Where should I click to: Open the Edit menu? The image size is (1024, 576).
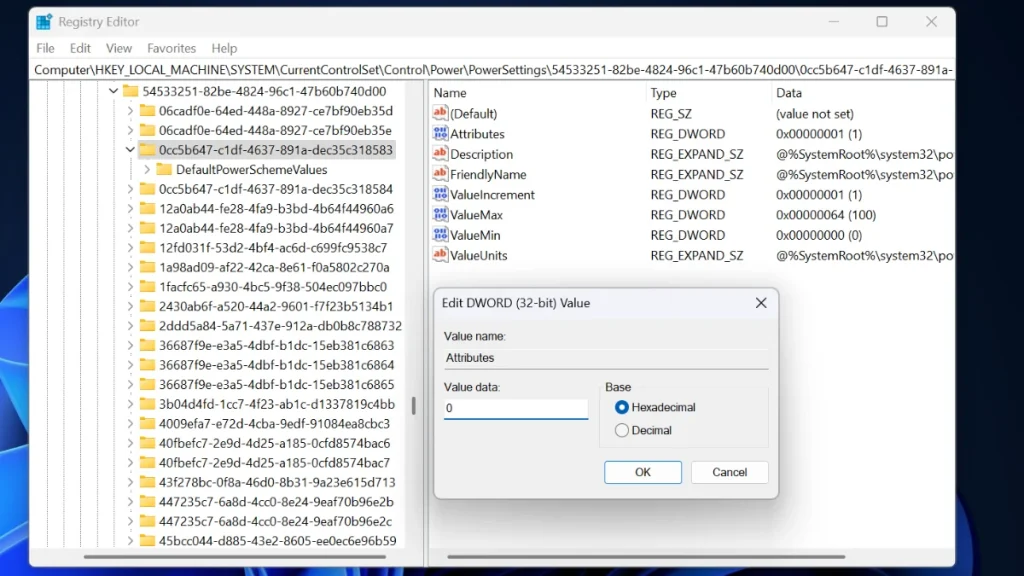pyautogui.click(x=80, y=48)
